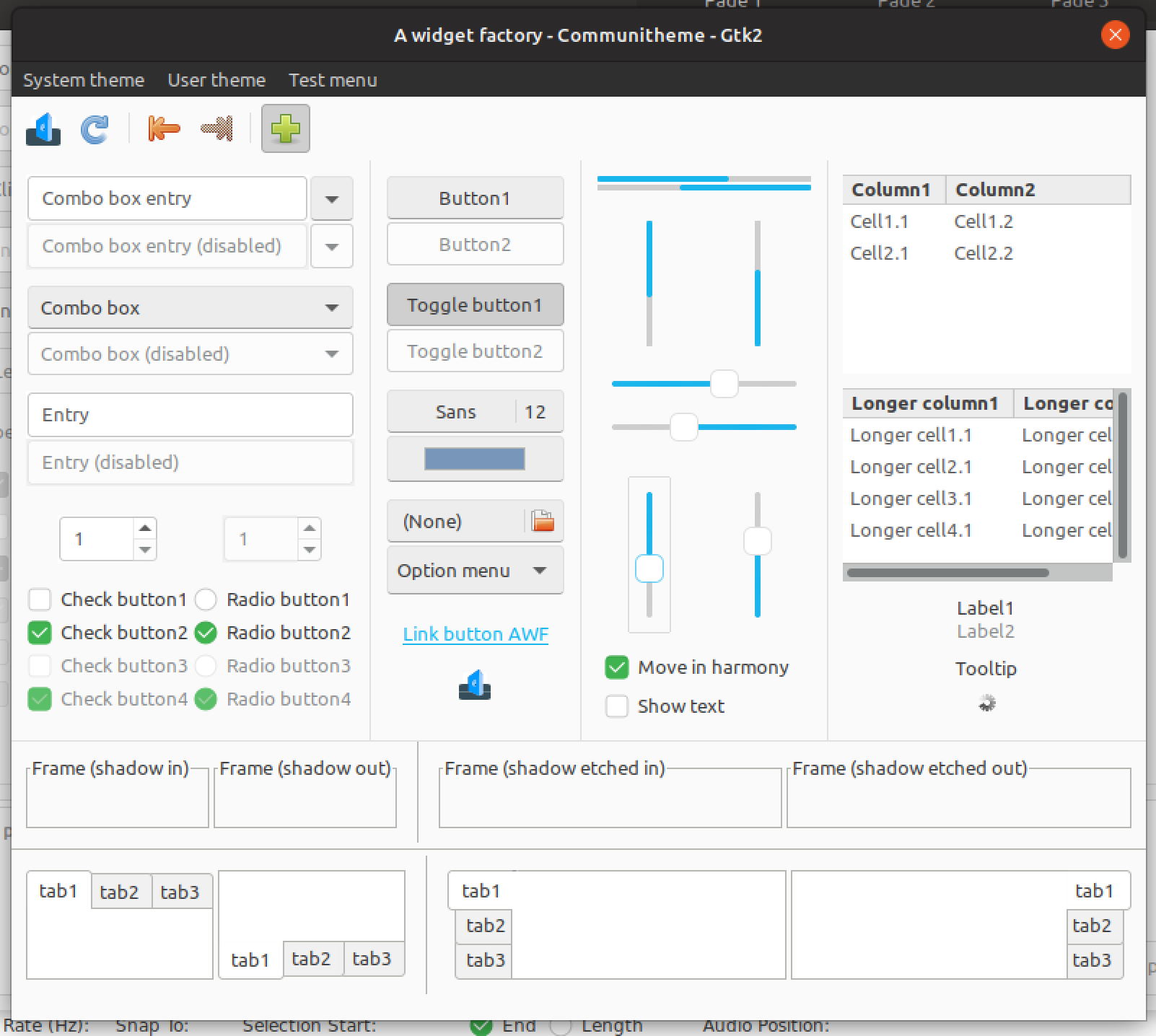Click the orange first-page arrow toolbar icon

(x=162, y=128)
